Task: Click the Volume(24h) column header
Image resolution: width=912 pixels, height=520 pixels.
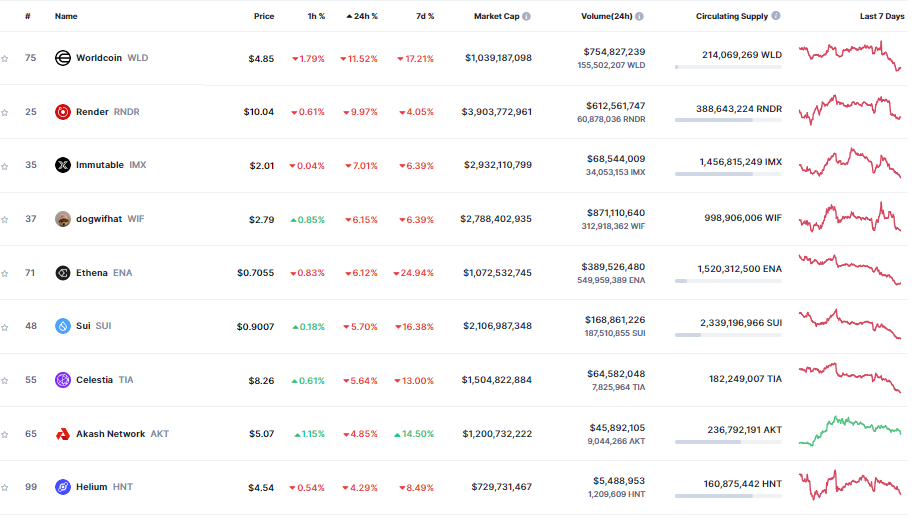Action: click(x=606, y=17)
